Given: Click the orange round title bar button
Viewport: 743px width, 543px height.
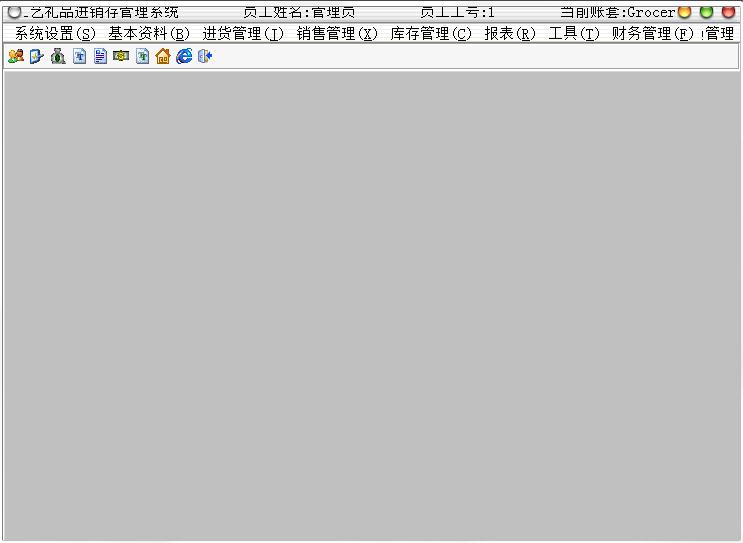Looking at the screenshot, I should click(685, 12).
